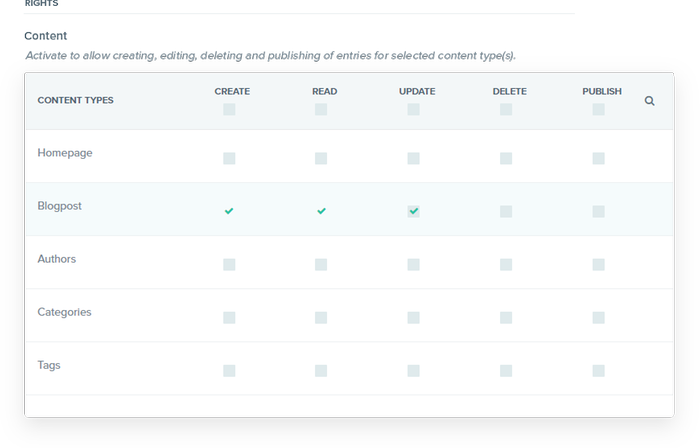Enable Publish permission for Categories

[x=599, y=318]
